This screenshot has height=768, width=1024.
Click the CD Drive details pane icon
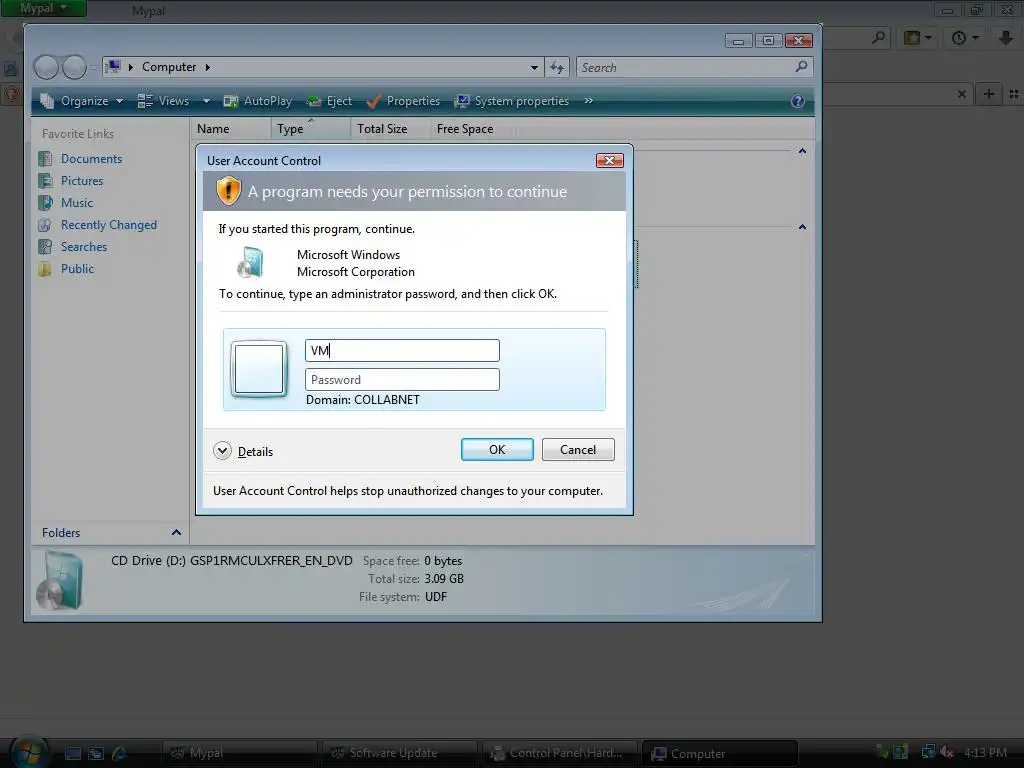click(60, 581)
